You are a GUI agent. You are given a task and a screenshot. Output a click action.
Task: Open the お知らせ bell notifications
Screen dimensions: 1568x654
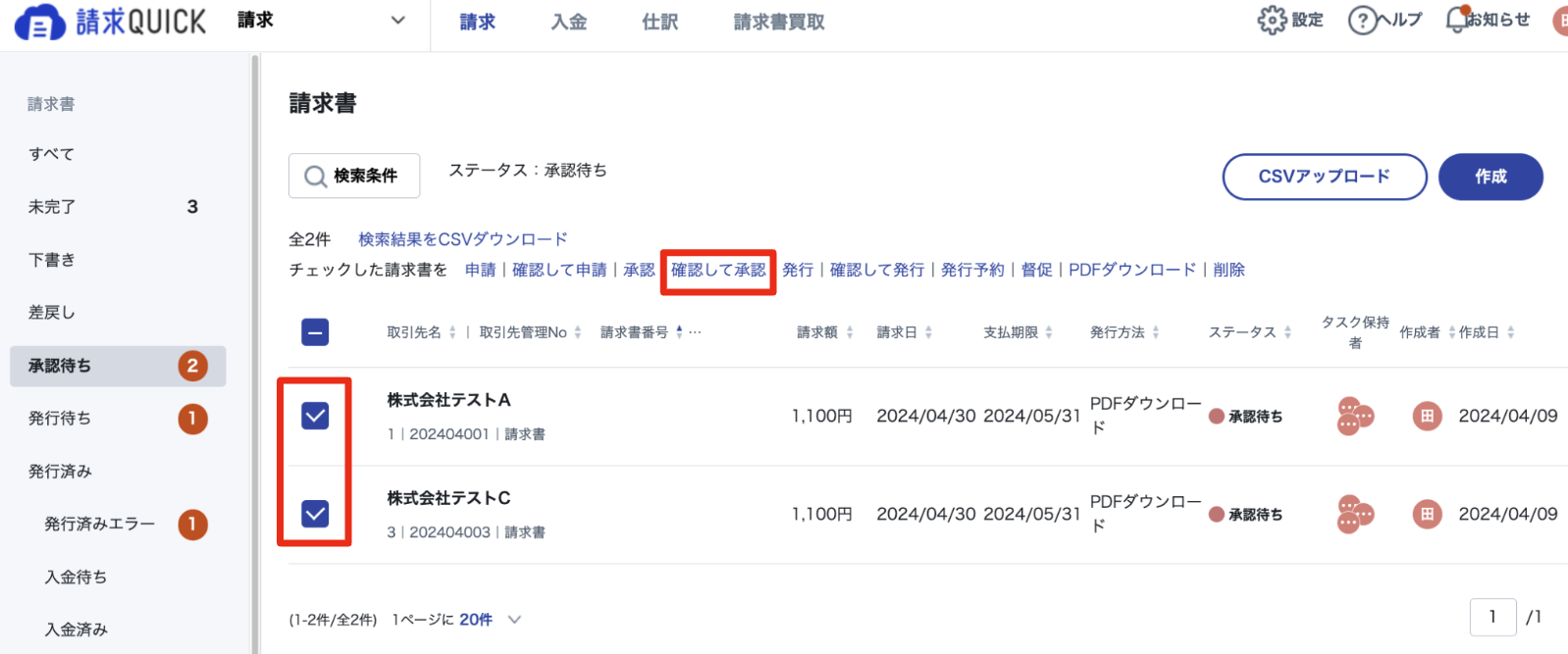(1457, 20)
